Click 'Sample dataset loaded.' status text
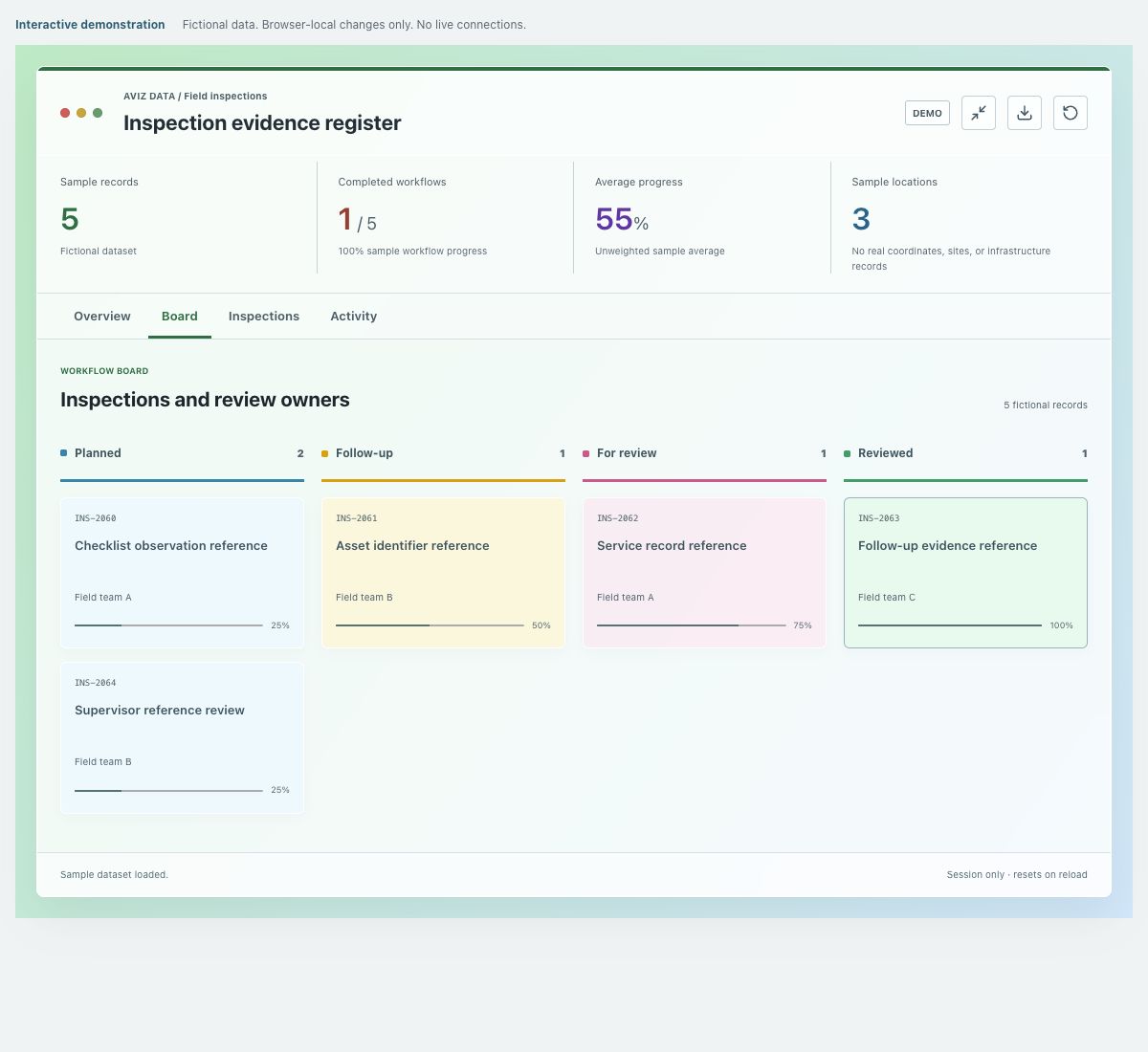Viewport: 1148px width, 1052px height. coord(114,875)
